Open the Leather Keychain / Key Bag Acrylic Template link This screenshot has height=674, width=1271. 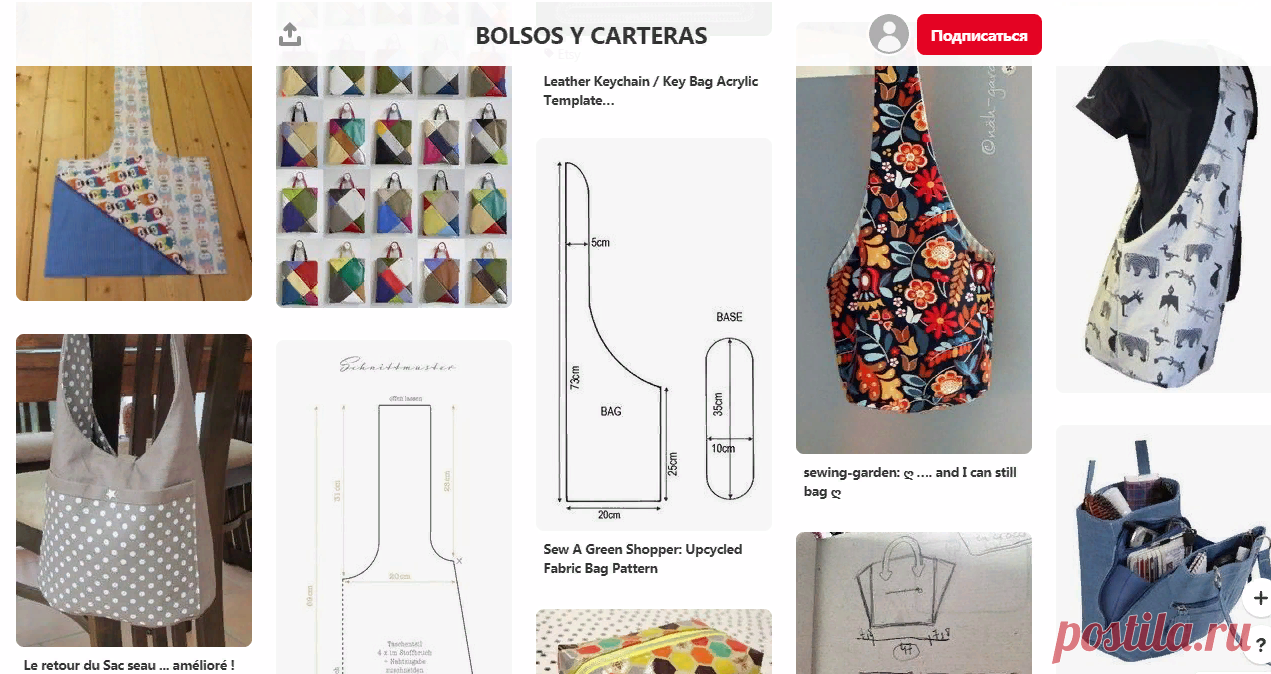pyautogui.click(x=651, y=91)
